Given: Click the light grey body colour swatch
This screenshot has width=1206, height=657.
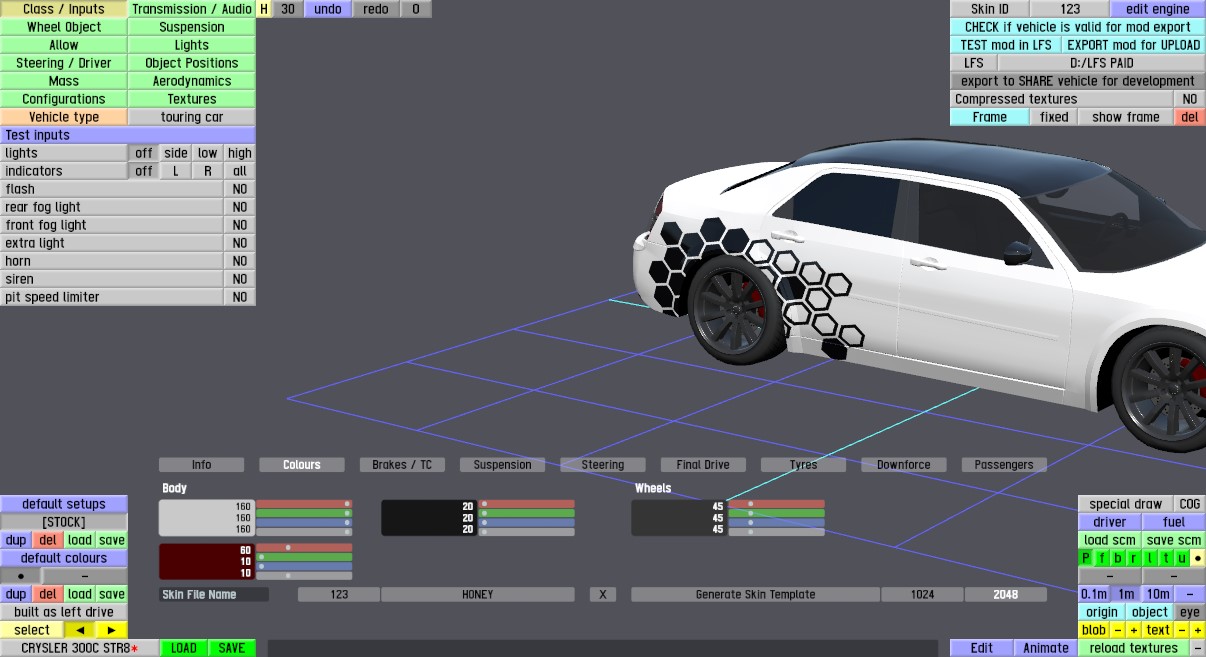Looking at the screenshot, I should pyautogui.click(x=207, y=518).
